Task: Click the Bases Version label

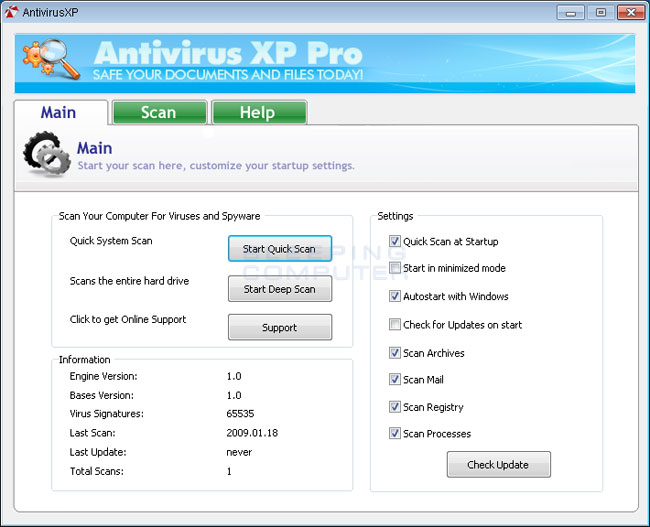Action: 102,395
